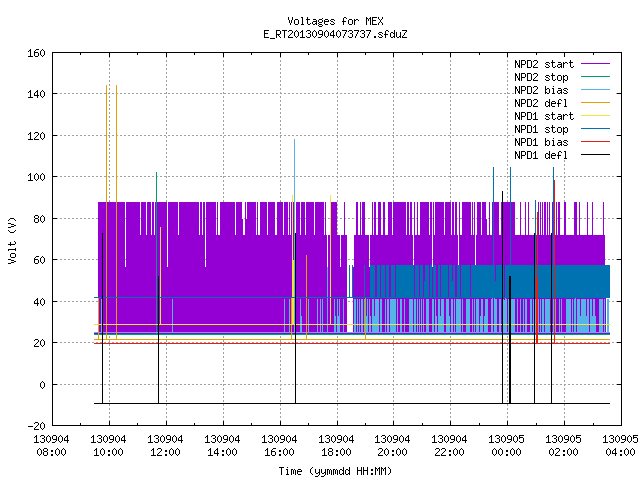Click the x-axis tick label 130904 22:00
The image size is (640, 480).
pyautogui.click(x=449, y=446)
